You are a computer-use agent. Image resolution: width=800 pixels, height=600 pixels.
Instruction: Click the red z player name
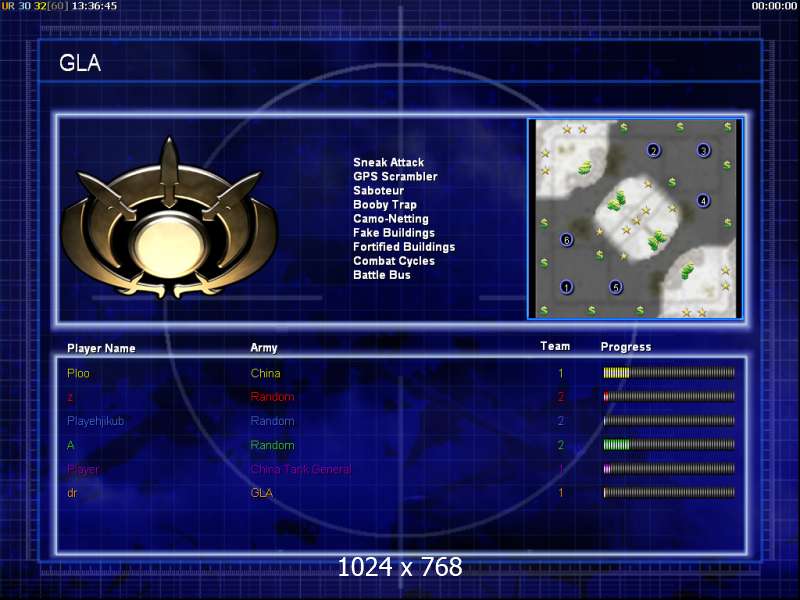click(x=69, y=397)
